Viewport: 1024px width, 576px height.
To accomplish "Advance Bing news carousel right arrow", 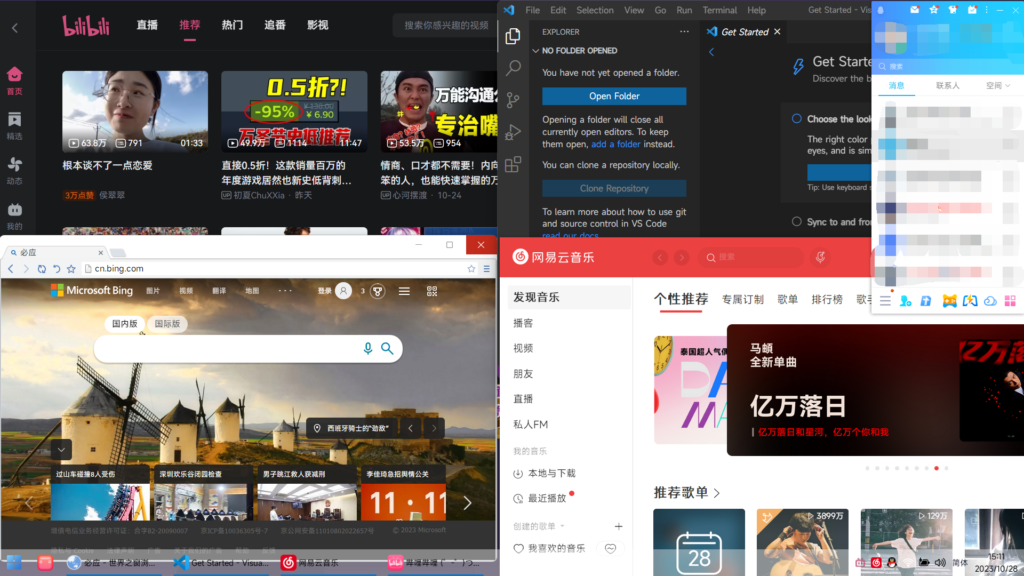I will point(467,503).
